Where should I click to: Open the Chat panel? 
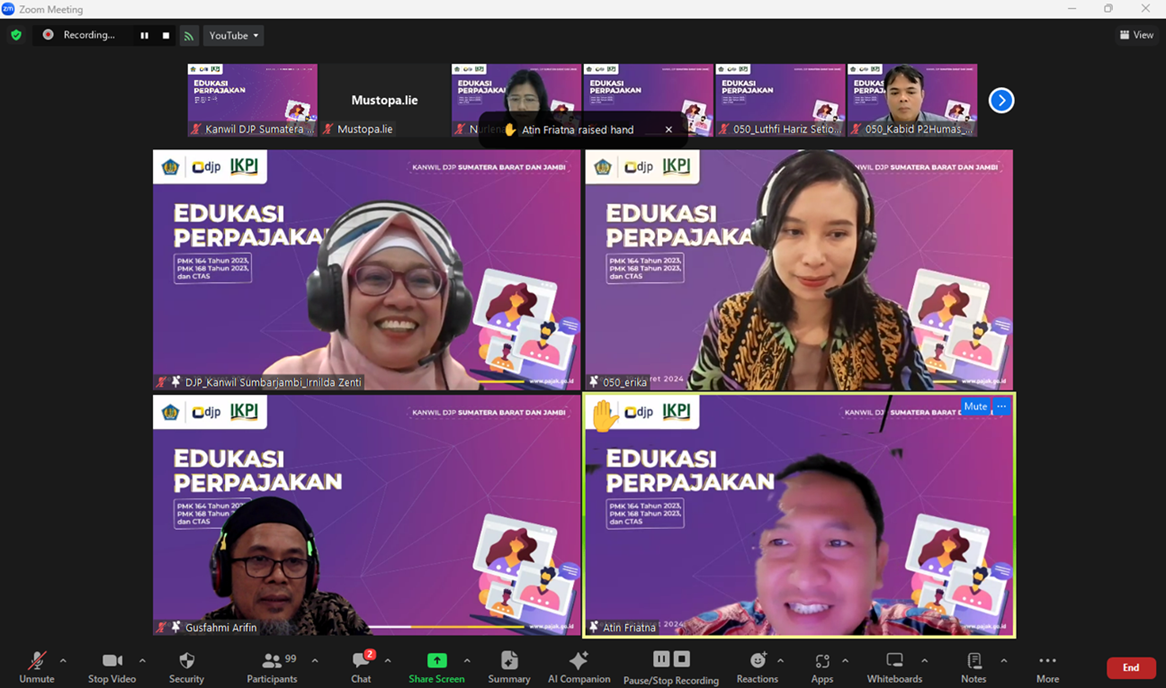pyautogui.click(x=361, y=661)
